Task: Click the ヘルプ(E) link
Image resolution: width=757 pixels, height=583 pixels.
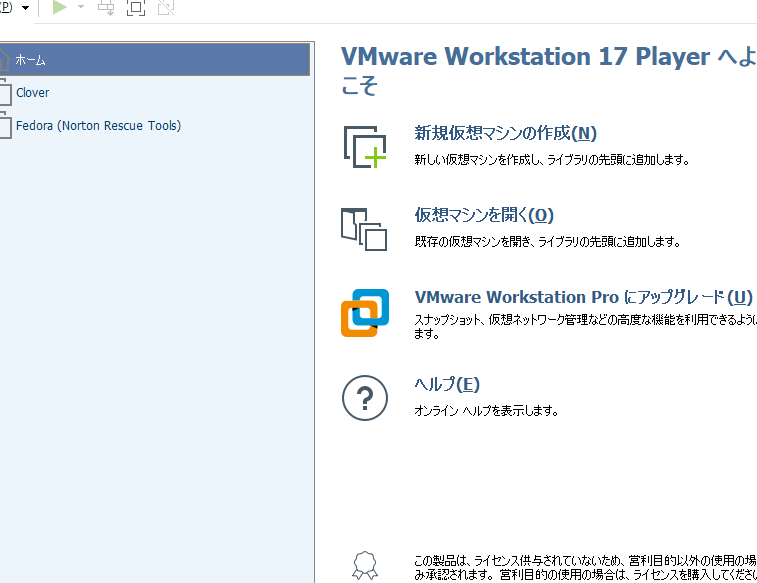Action: [x=447, y=384]
